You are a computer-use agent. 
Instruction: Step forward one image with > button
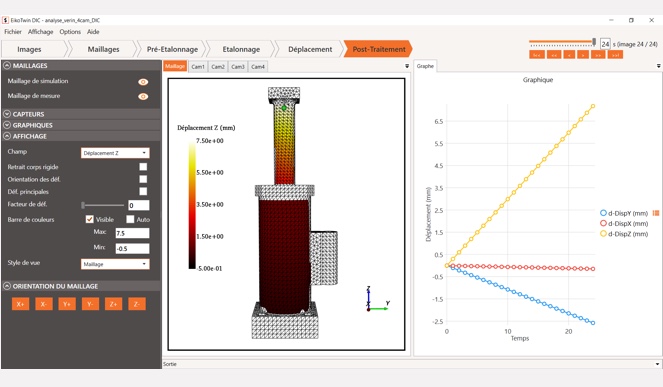583,55
